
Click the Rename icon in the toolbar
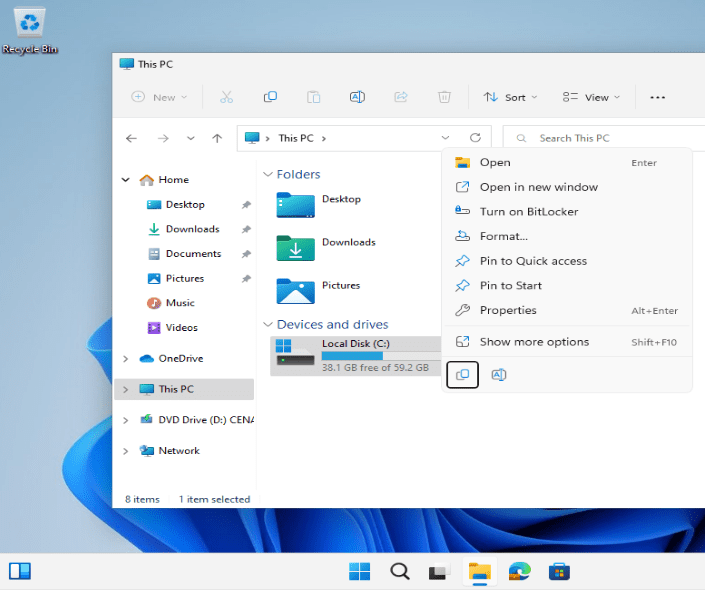357,97
